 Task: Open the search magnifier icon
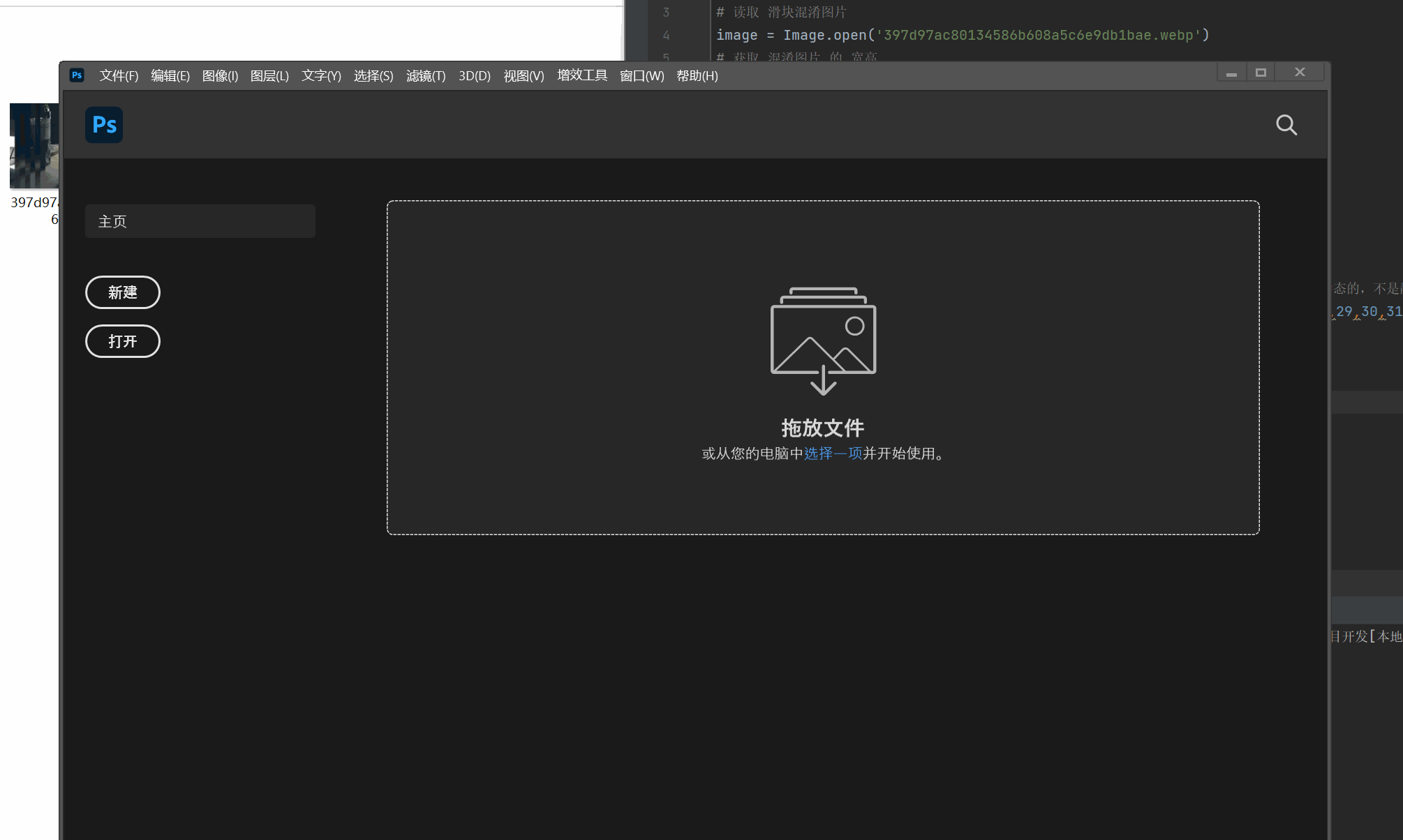[1286, 125]
